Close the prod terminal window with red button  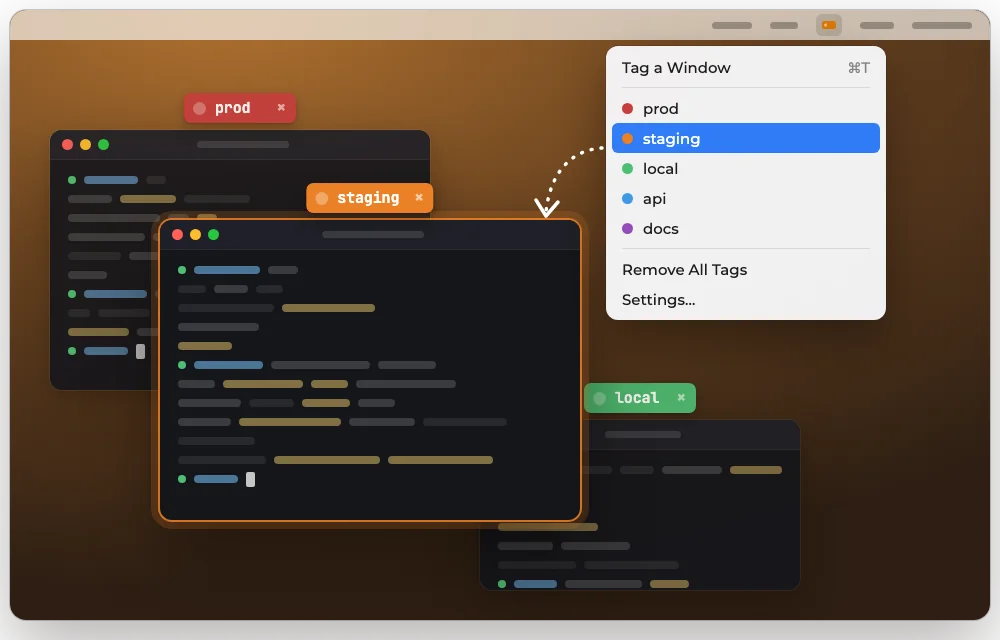pos(67,145)
